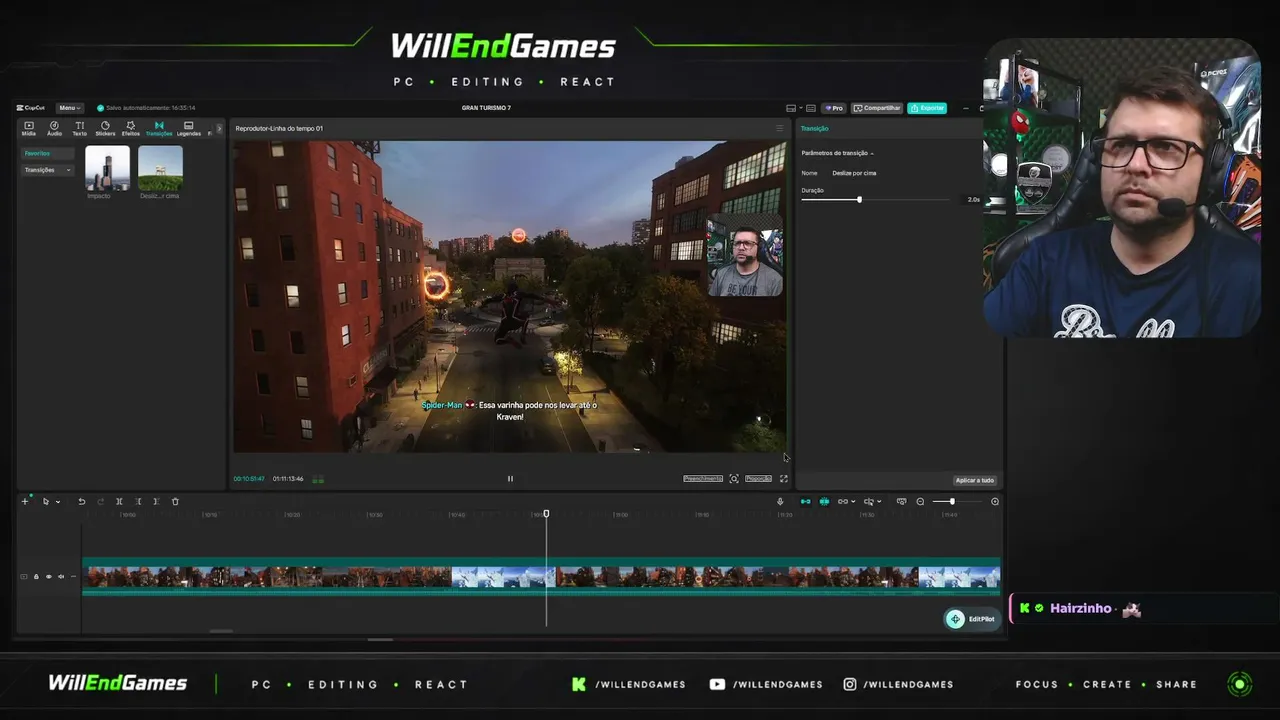
Task: Toggle timeline auto snapping
Action: coord(824,501)
